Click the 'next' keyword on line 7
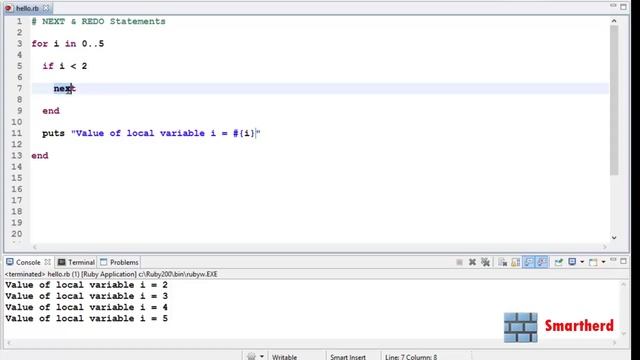This screenshot has height=360, width=640. coord(64,89)
